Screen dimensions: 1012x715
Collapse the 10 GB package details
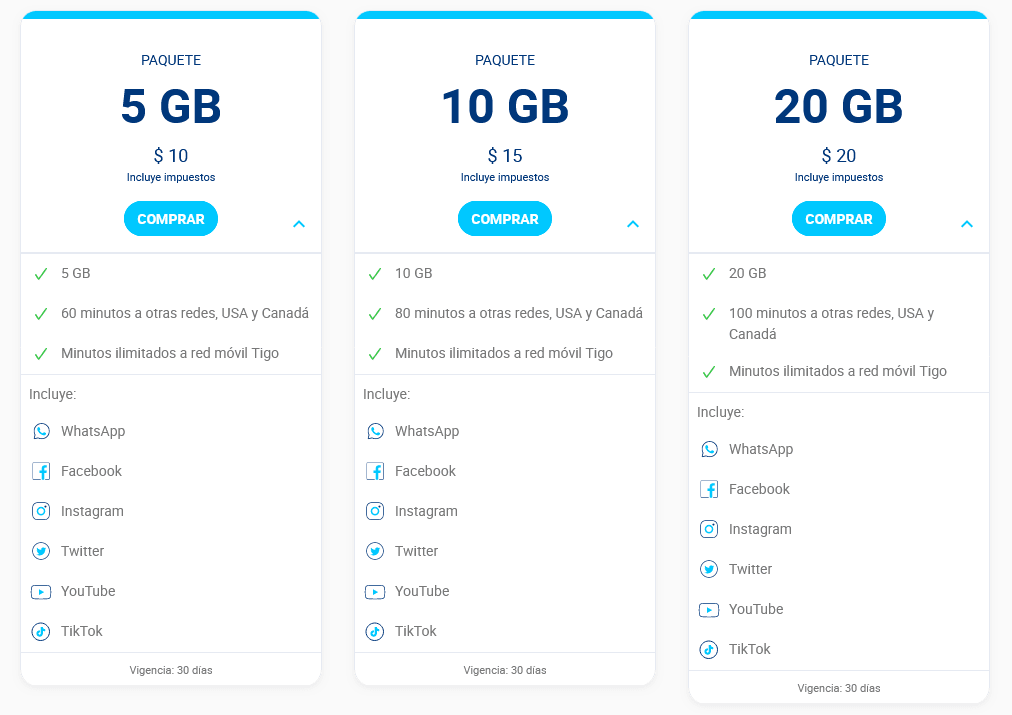[633, 224]
